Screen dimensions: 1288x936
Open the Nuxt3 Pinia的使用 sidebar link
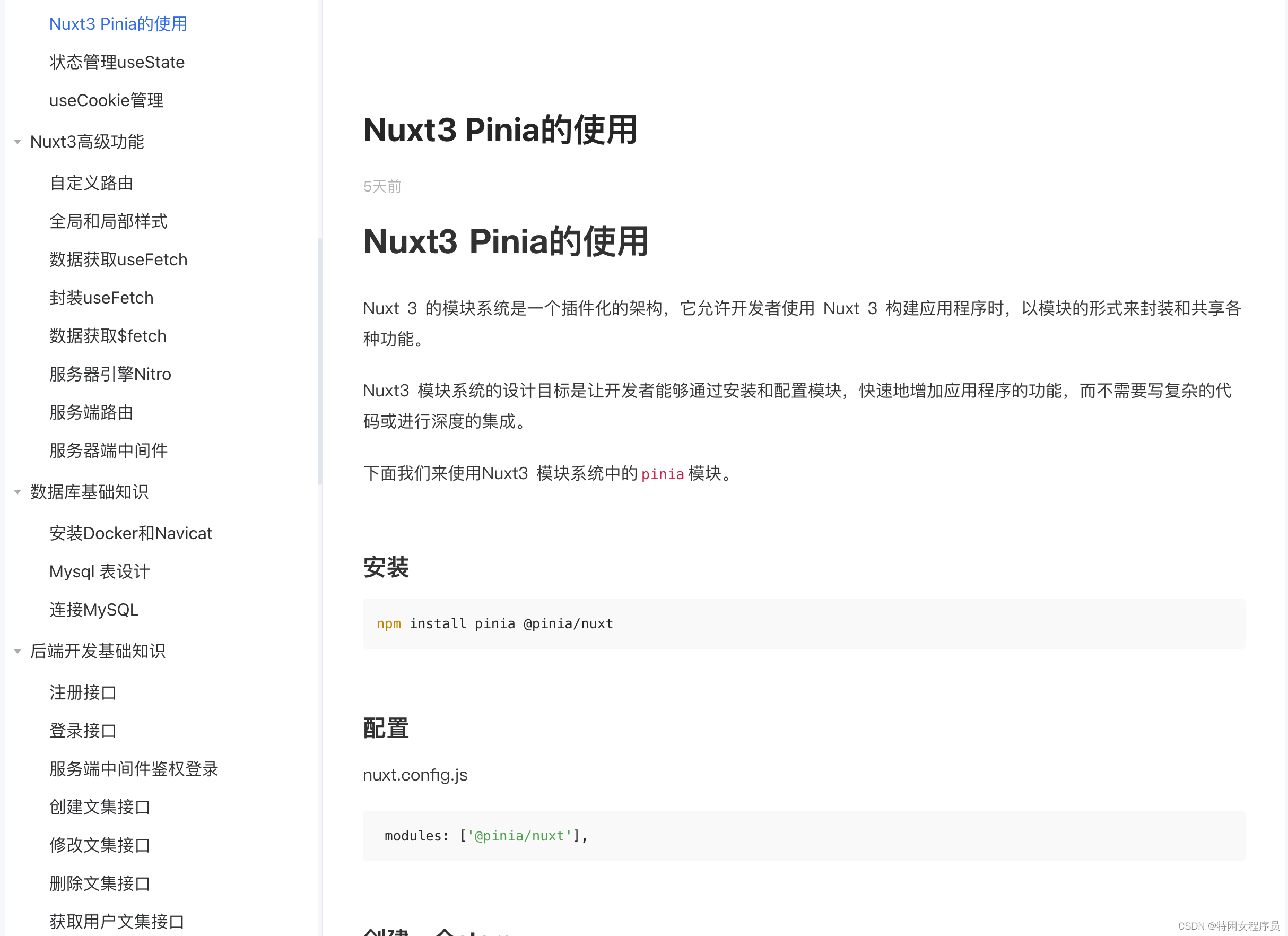pyautogui.click(x=118, y=24)
